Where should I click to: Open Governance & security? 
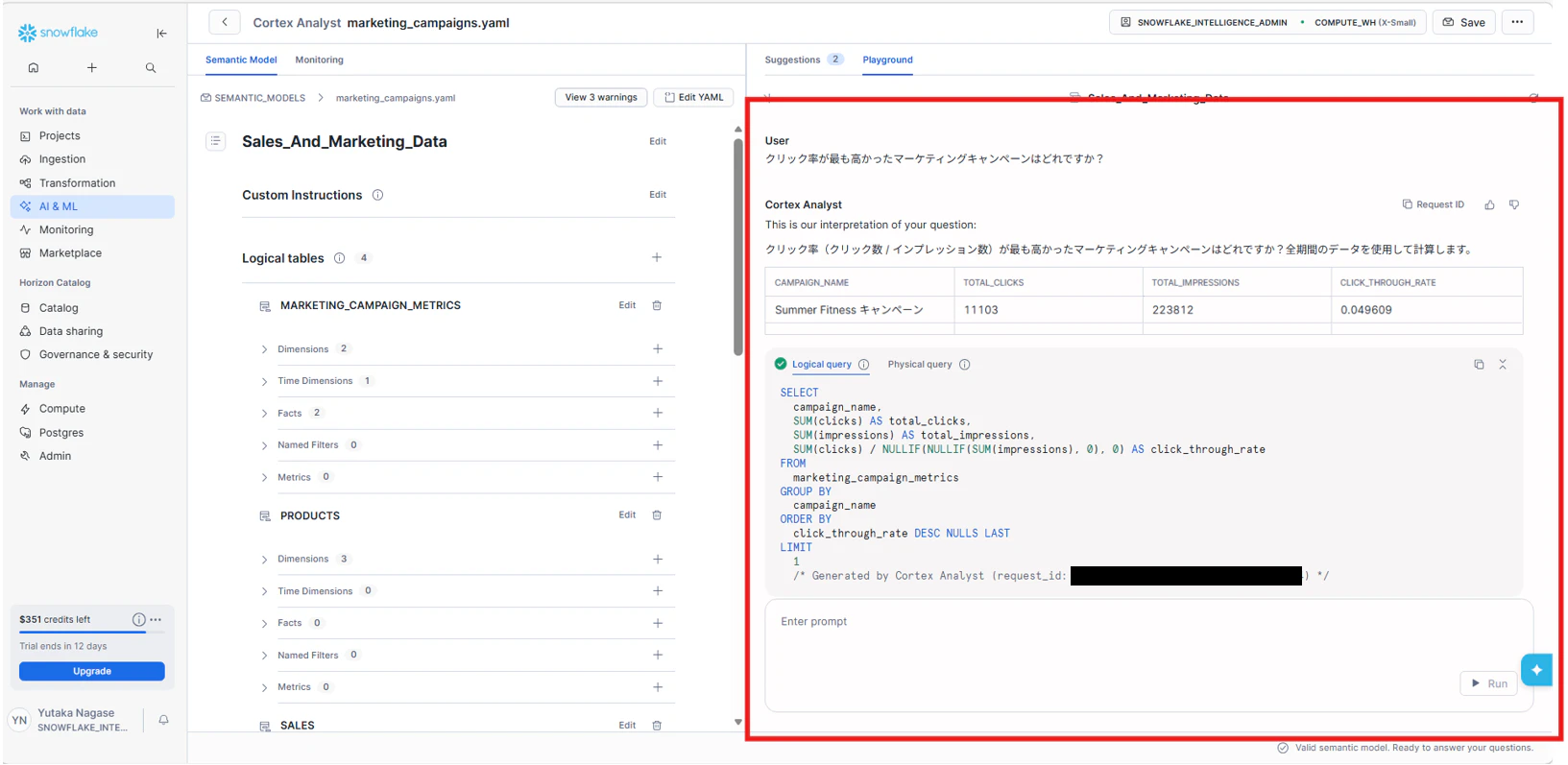click(x=92, y=354)
